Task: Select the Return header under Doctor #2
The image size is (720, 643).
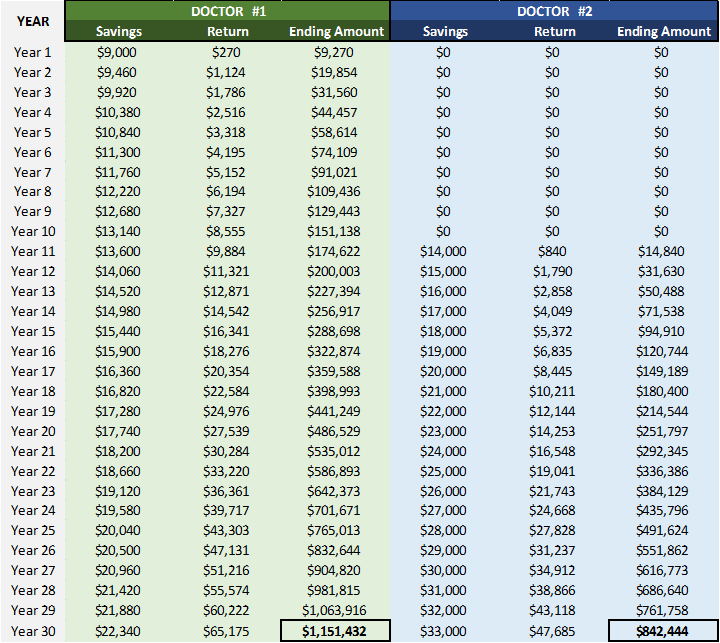Action: pyautogui.click(x=554, y=32)
